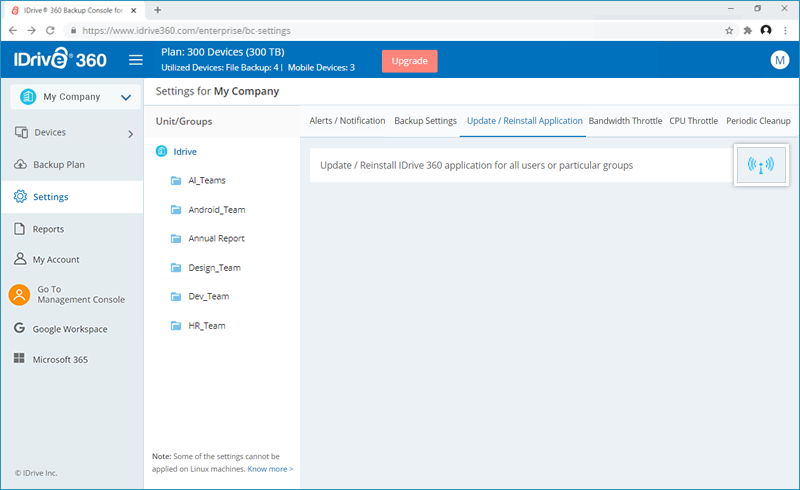Switch to the Backup Settings tab
800x490 pixels.
[x=426, y=121]
